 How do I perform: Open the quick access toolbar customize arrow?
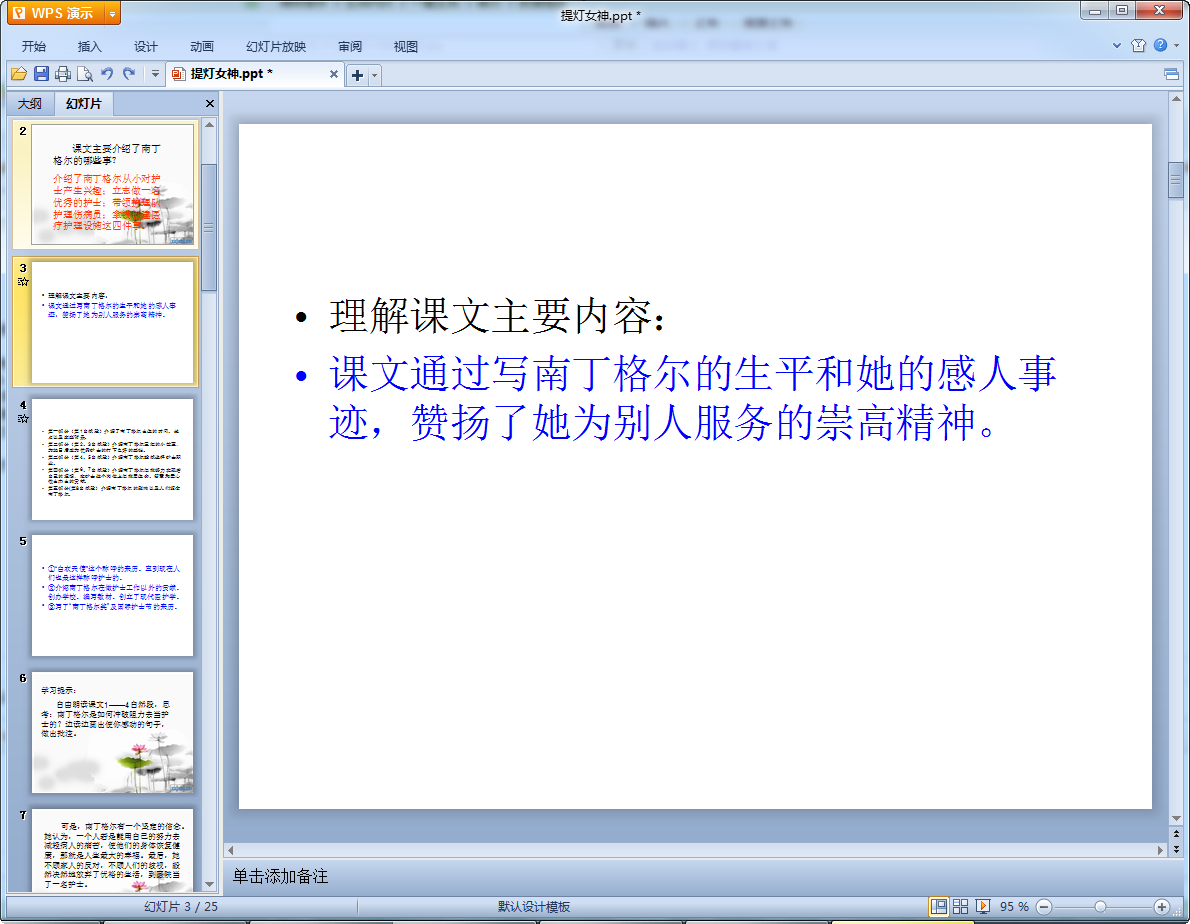tap(155, 74)
